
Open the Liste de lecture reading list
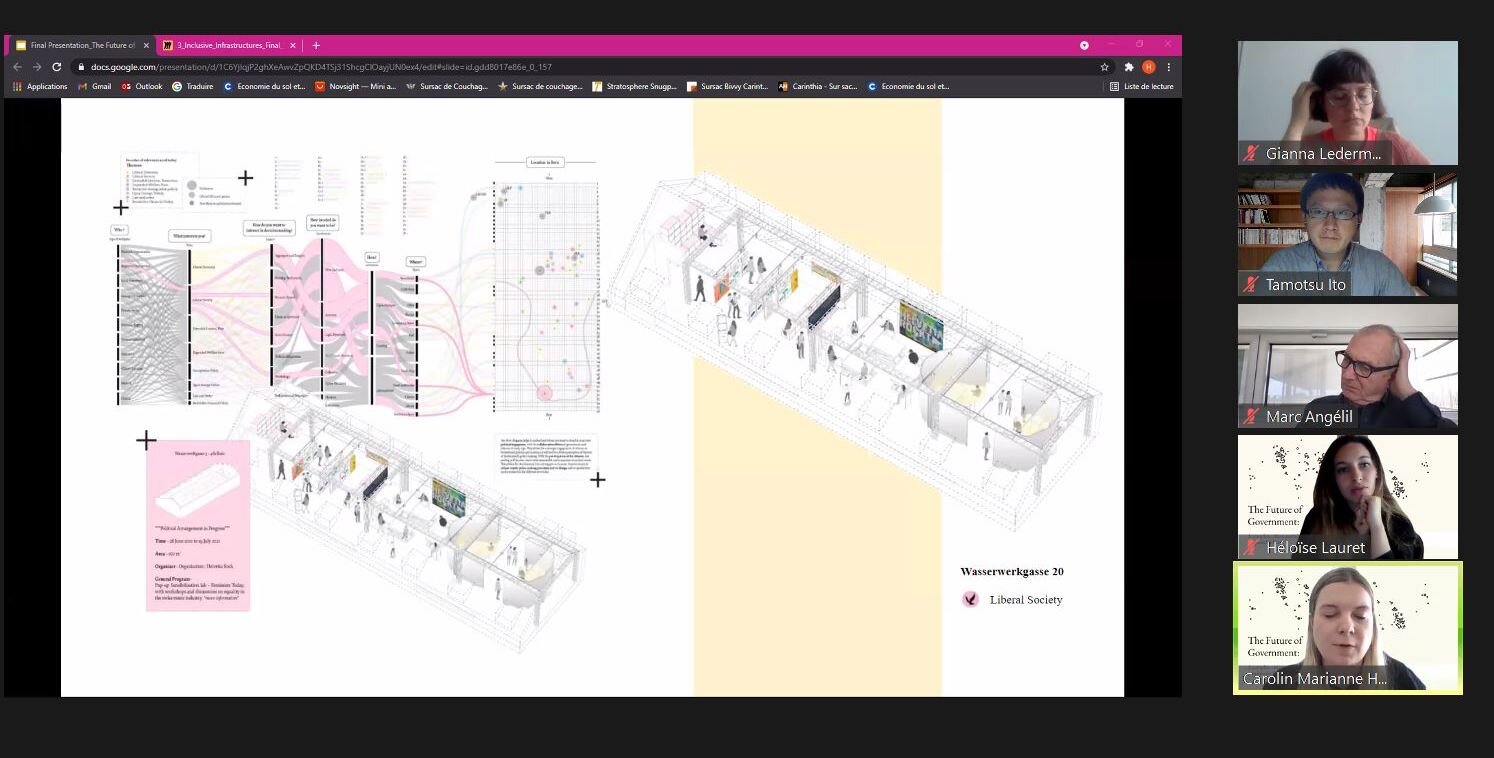[1141, 87]
